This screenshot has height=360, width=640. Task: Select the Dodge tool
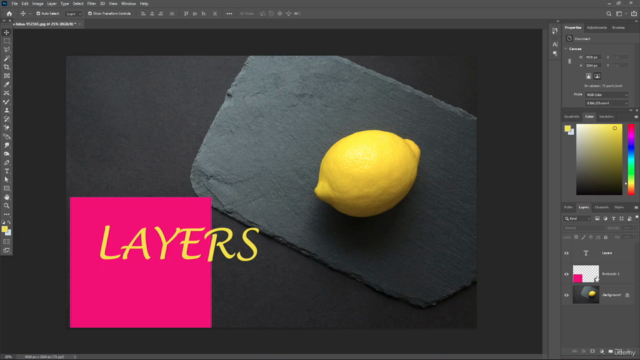[7, 154]
